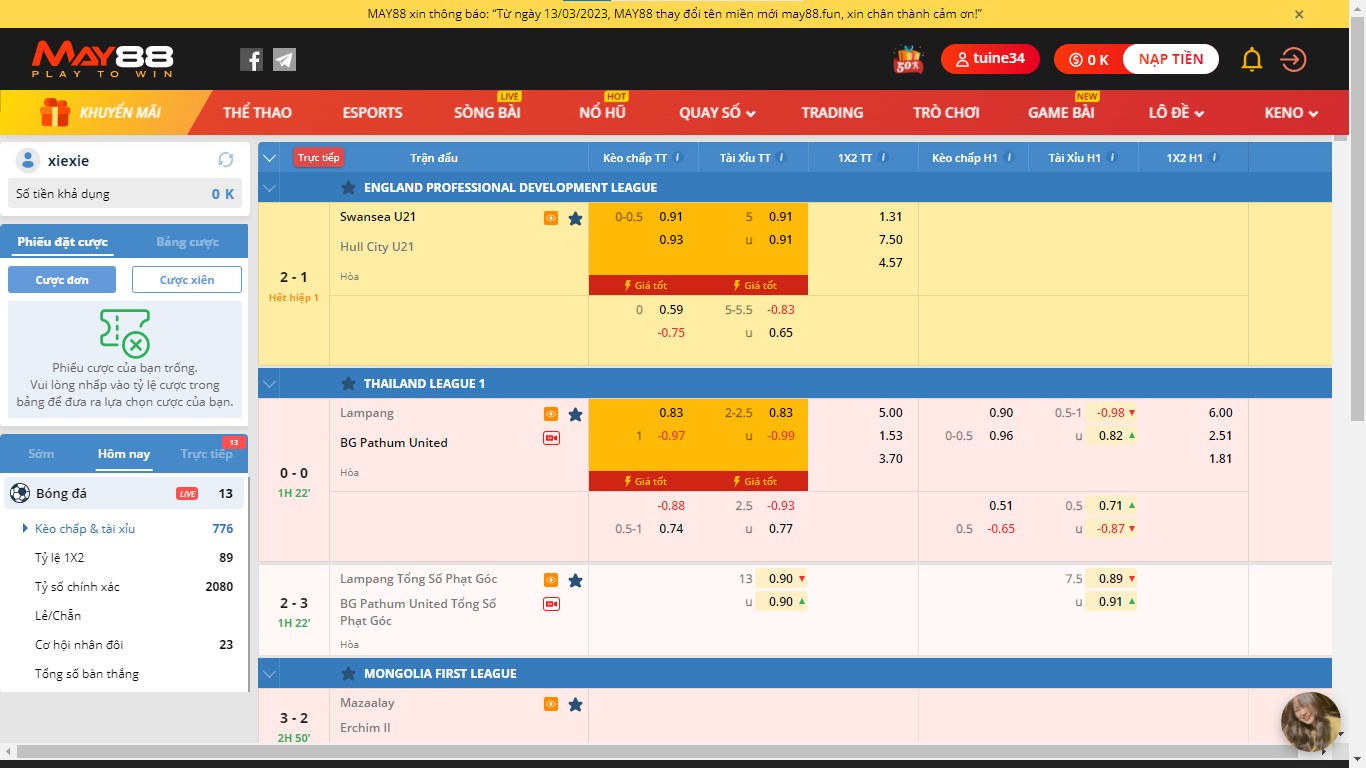Collapse the Thailand League 1 section
The height and width of the screenshot is (768, 1366).
[269, 383]
